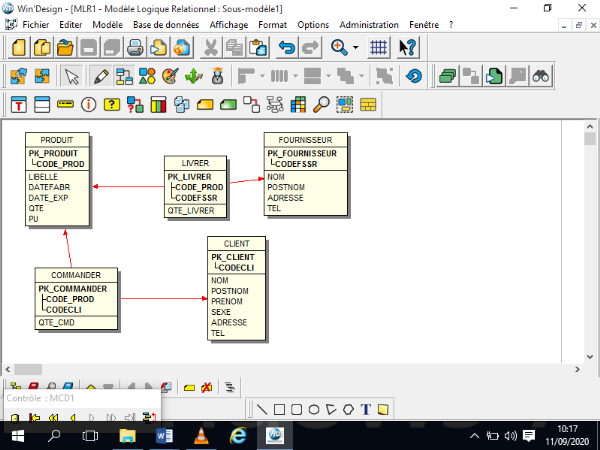Screen dimensions: 600x450
Task: Click the Undo arrow icon
Action: click(287, 47)
